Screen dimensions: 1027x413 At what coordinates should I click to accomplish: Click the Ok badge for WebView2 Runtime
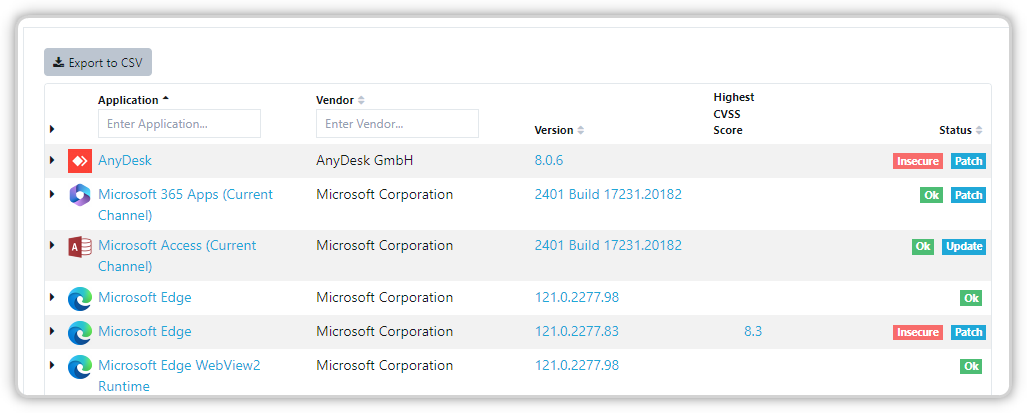pos(971,367)
